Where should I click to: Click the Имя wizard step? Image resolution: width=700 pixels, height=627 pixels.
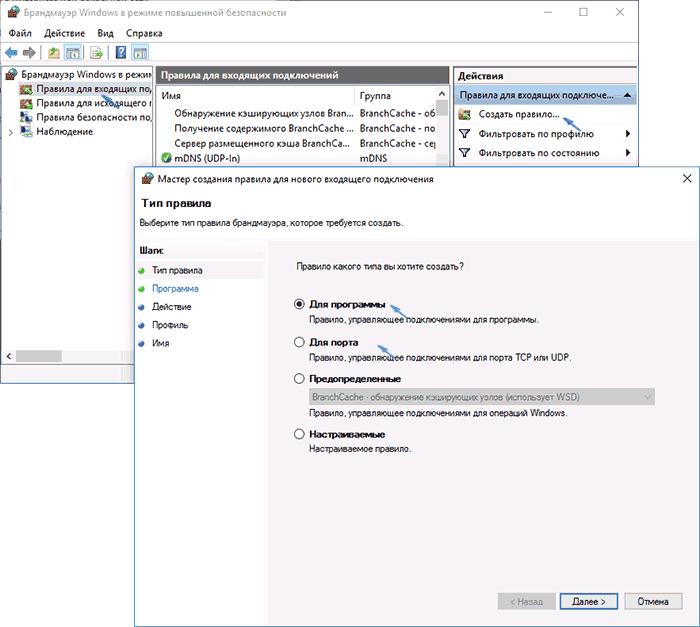click(x=160, y=343)
